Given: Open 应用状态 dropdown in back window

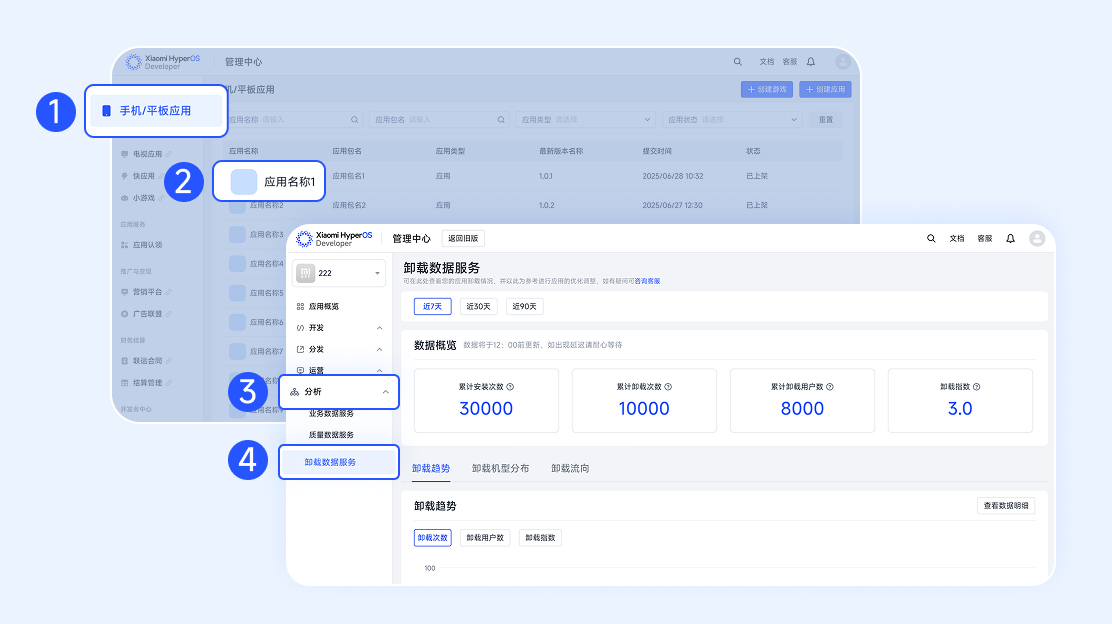Looking at the screenshot, I should (x=732, y=120).
